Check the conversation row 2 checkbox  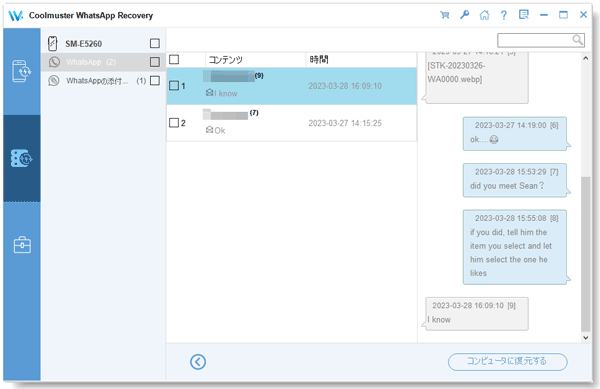[x=174, y=123]
